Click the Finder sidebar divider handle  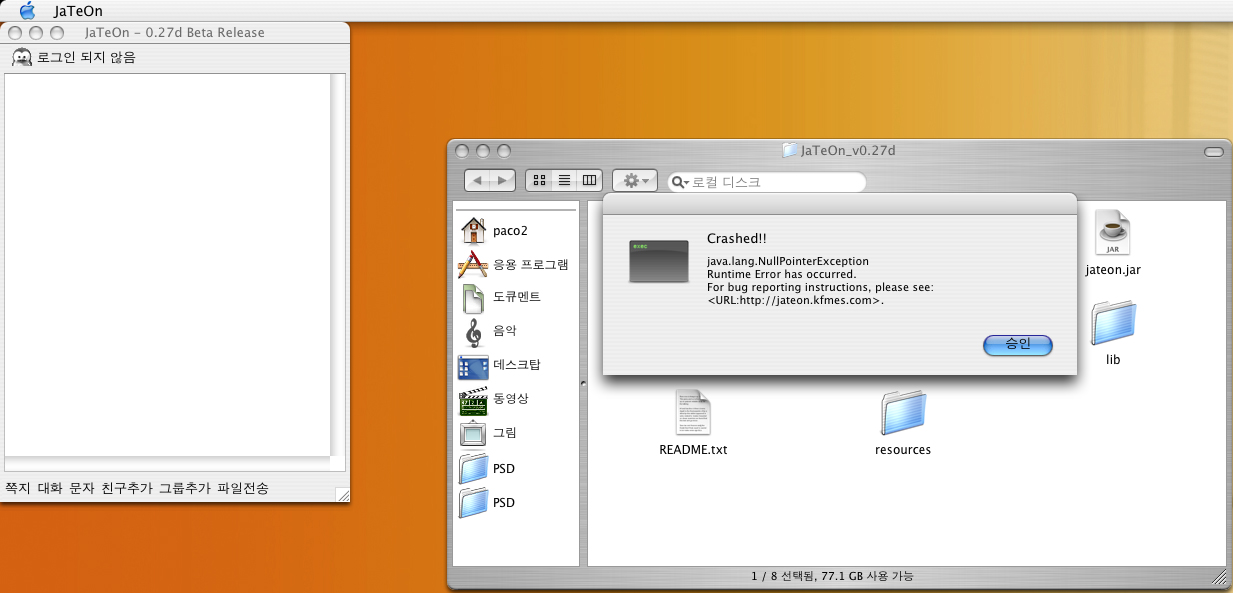point(583,382)
